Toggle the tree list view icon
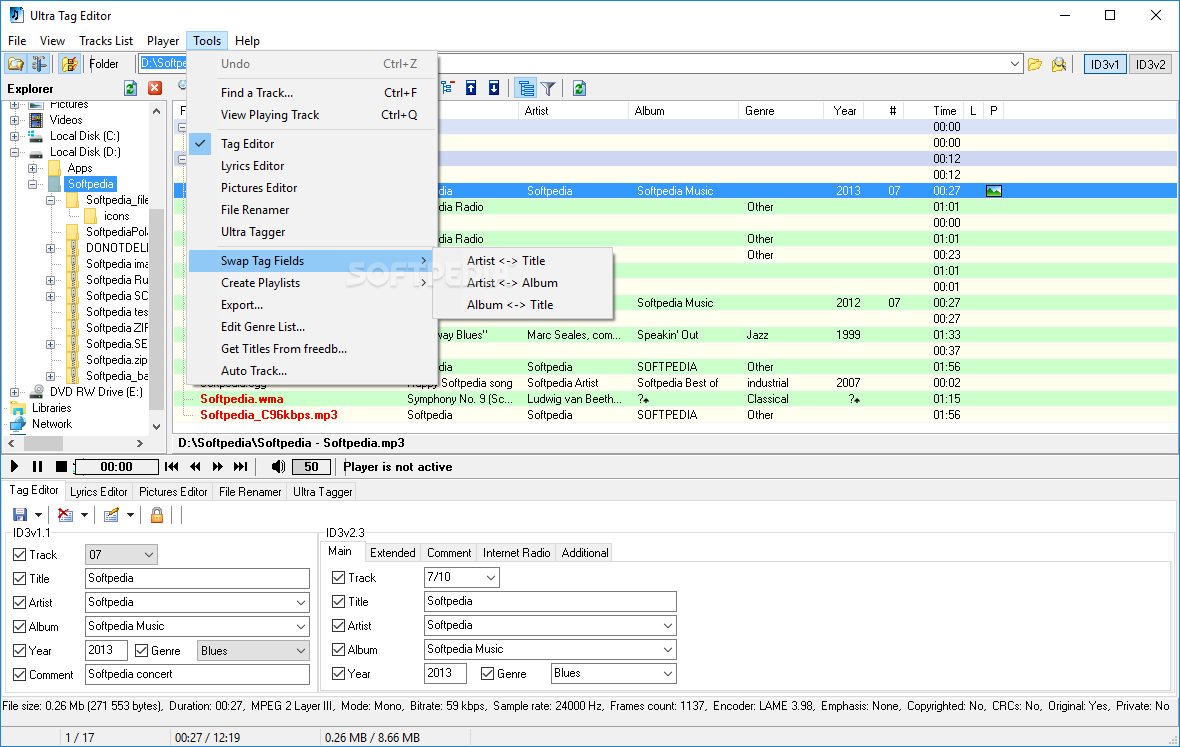Screen dimensions: 1180x747 (526, 88)
